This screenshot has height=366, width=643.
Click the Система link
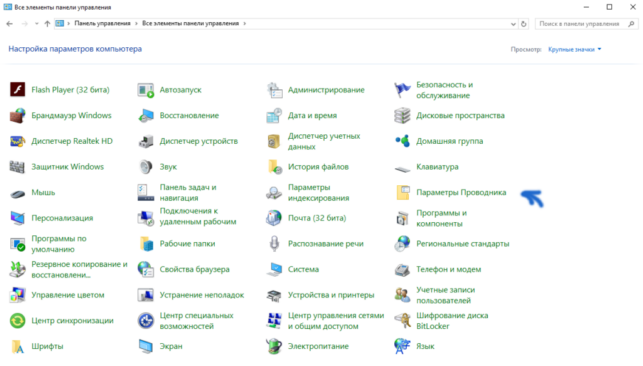click(x=303, y=269)
